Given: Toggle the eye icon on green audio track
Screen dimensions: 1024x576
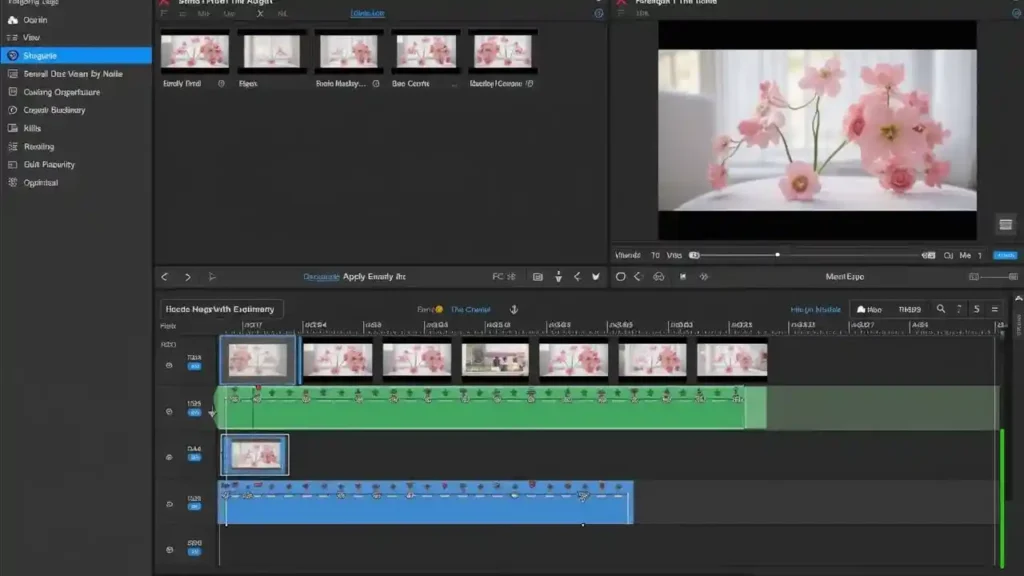Looking at the screenshot, I should coord(169,411).
